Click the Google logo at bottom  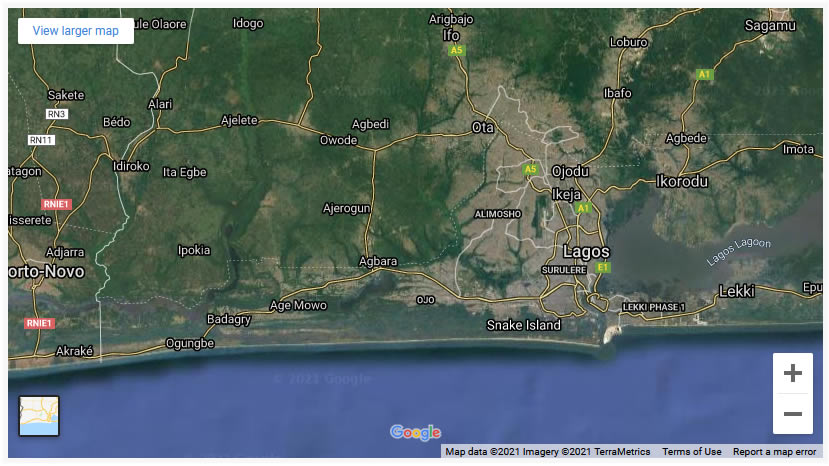(415, 432)
